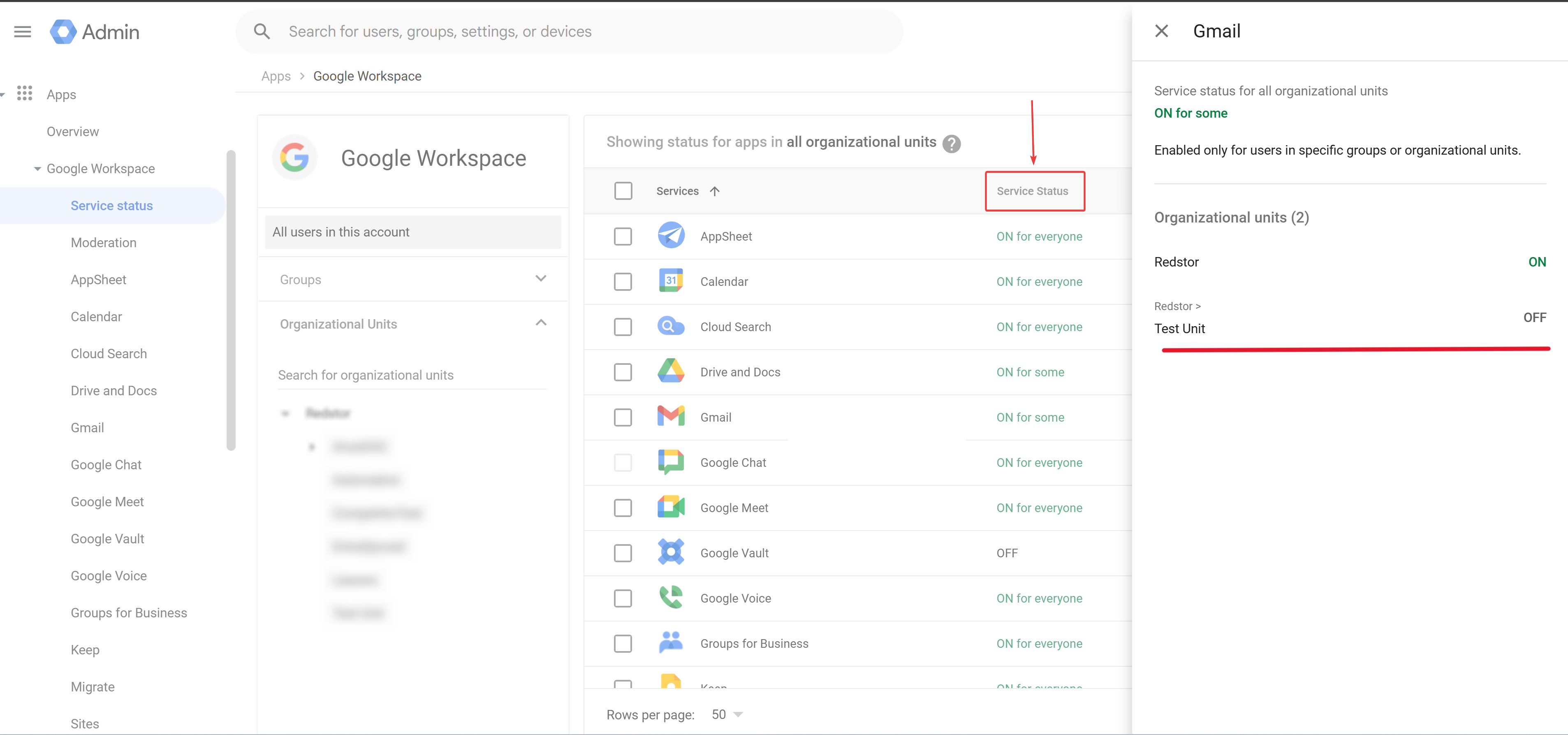Collapse the Organizational Units section
This screenshot has width=1568, height=735.
[540, 323]
